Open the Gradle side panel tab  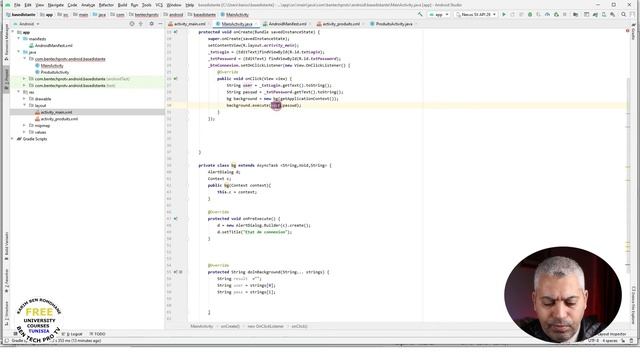633,31
